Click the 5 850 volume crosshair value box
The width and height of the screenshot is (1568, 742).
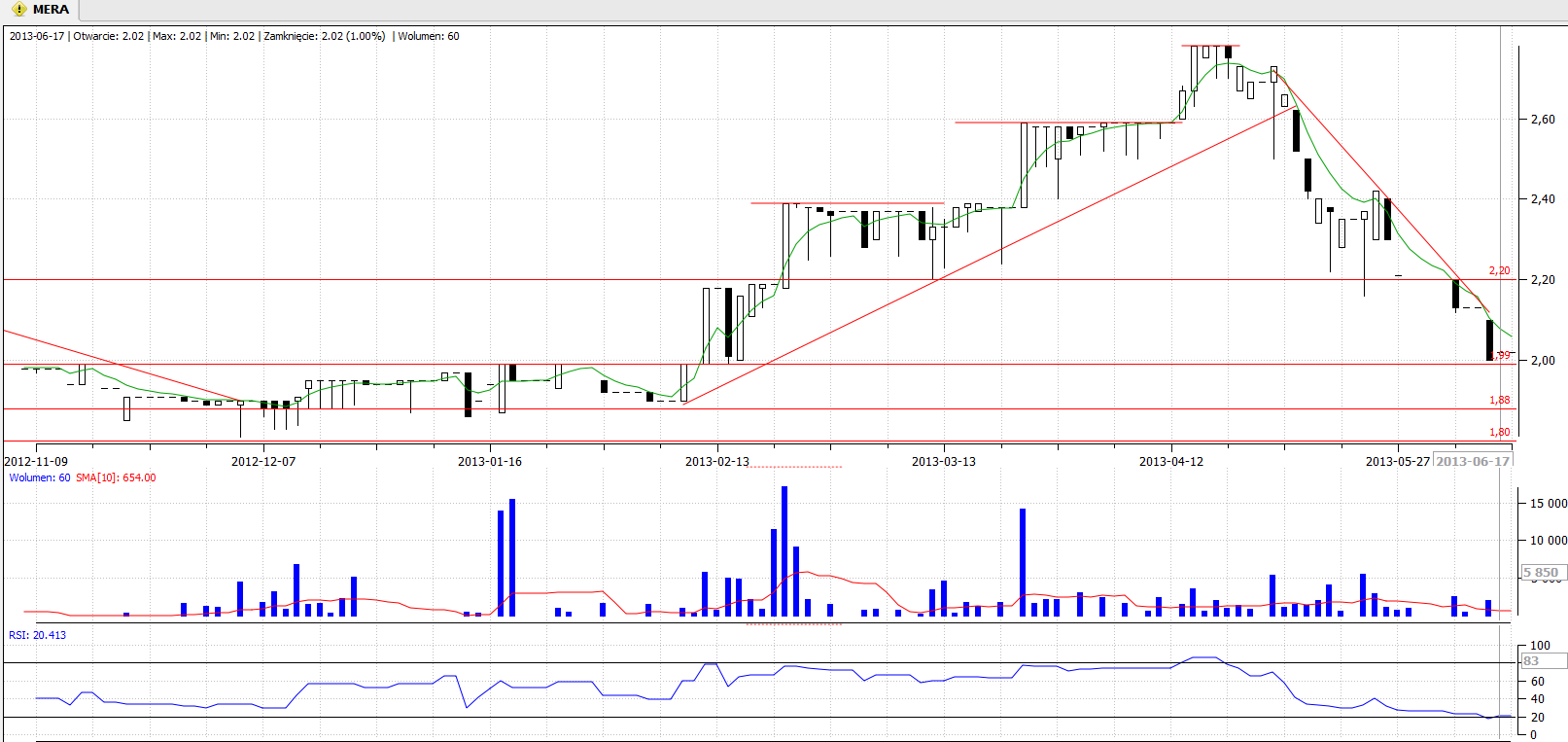[x=1541, y=573]
